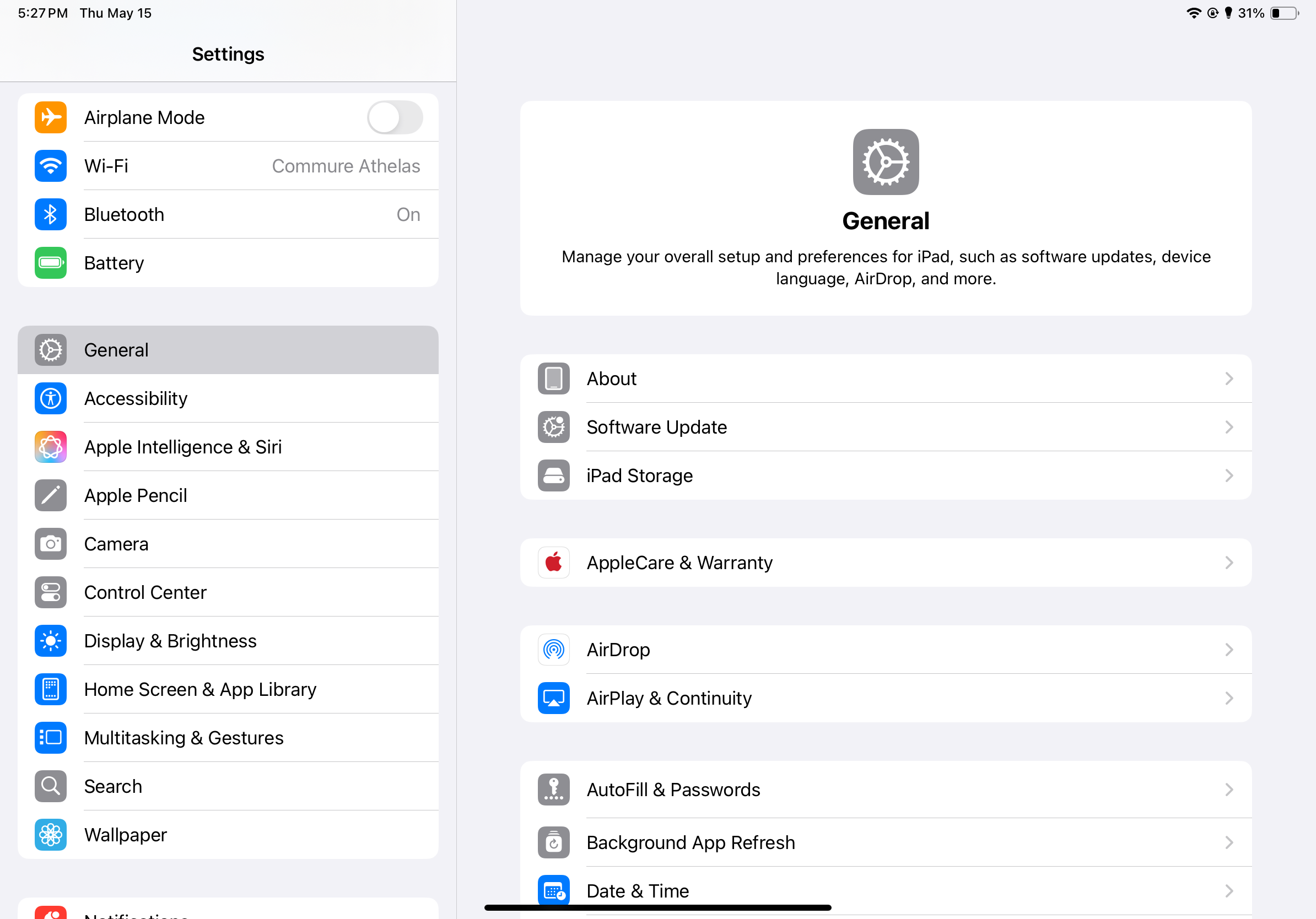
Task: Tap the Multitasking & Gestures icon
Action: coord(51,738)
